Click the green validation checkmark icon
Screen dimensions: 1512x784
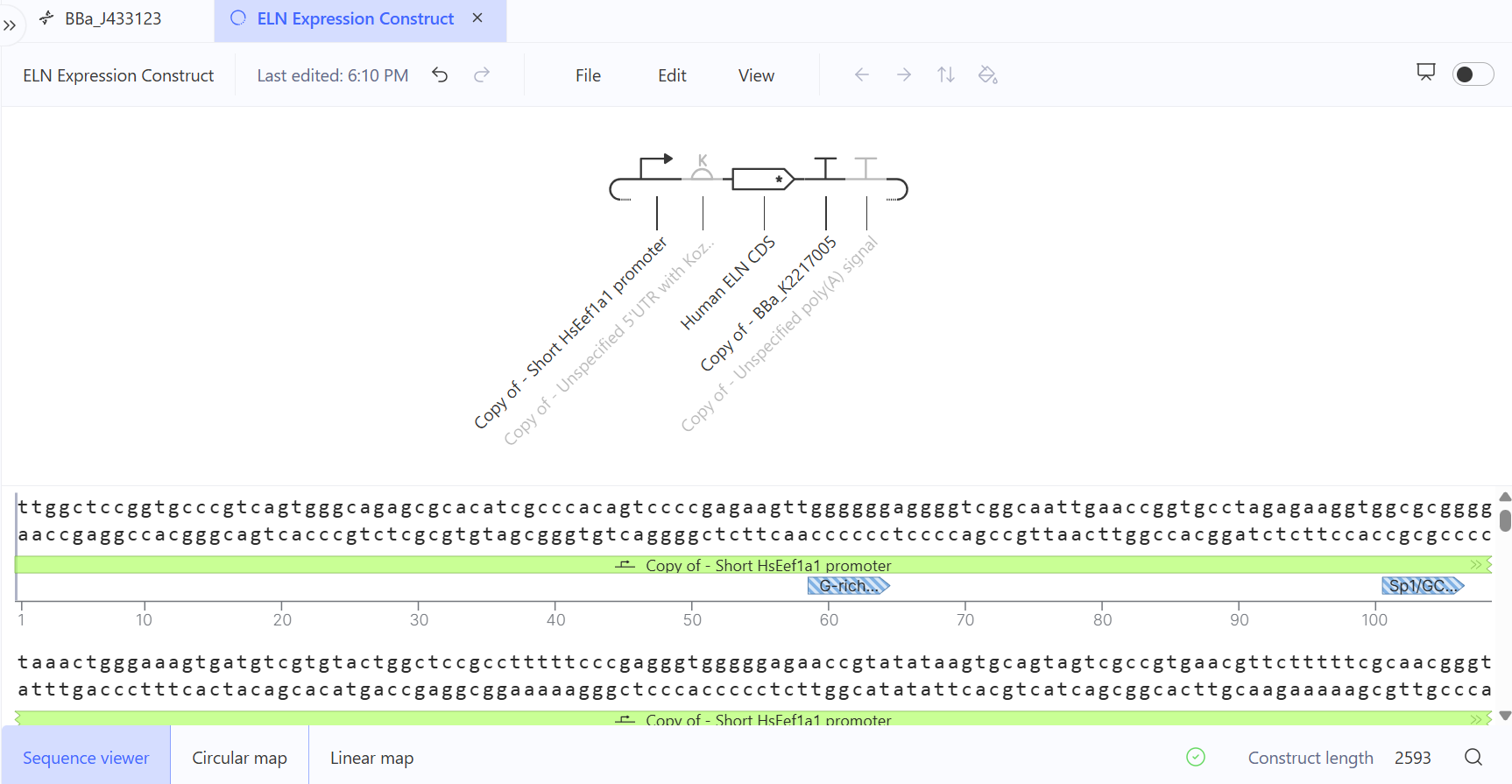click(x=1196, y=757)
